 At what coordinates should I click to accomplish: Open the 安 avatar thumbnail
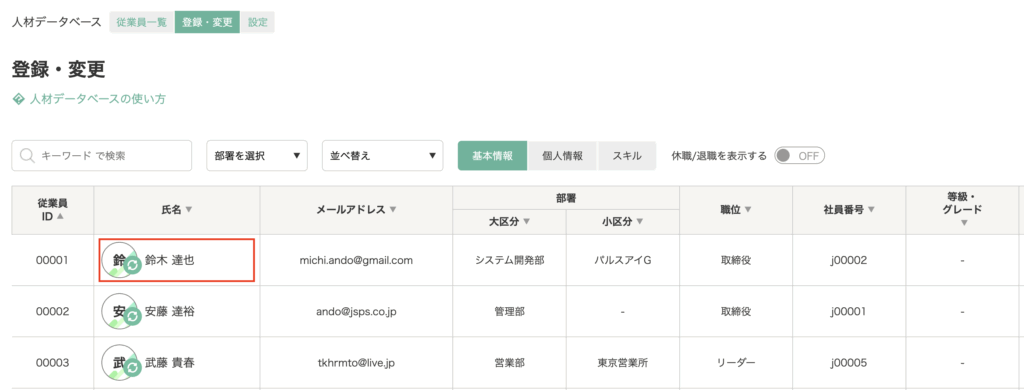119,311
